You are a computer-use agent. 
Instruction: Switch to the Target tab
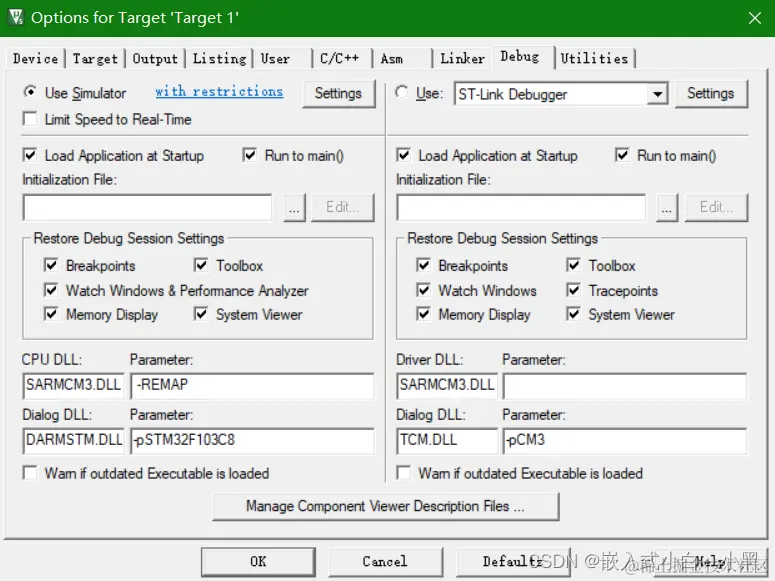tap(95, 59)
